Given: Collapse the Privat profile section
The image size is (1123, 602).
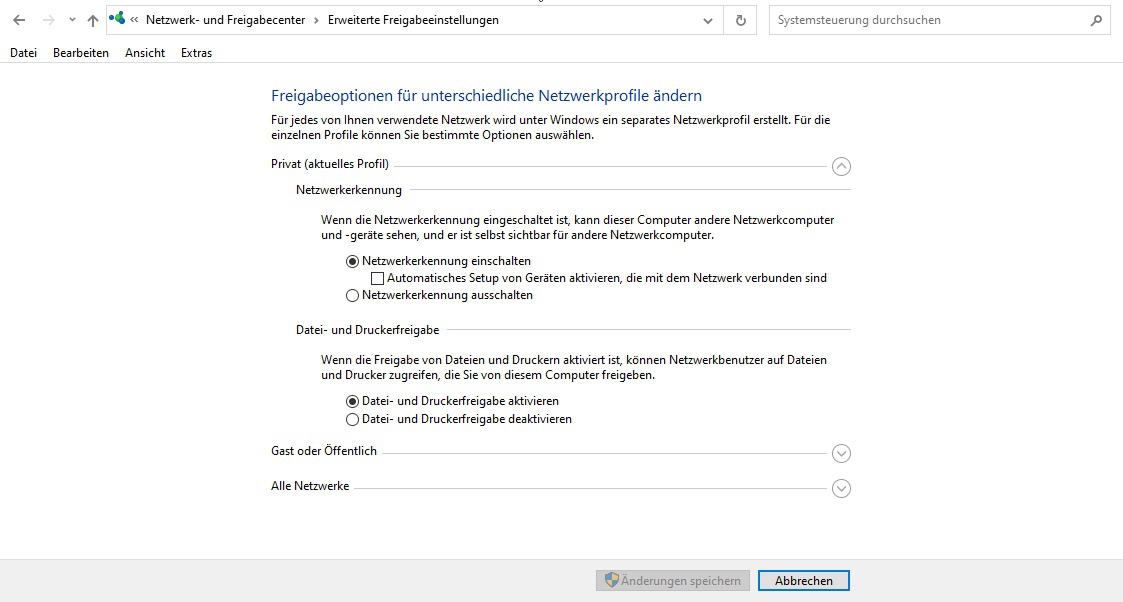Looking at the screenshot, I should click(841, 167).
